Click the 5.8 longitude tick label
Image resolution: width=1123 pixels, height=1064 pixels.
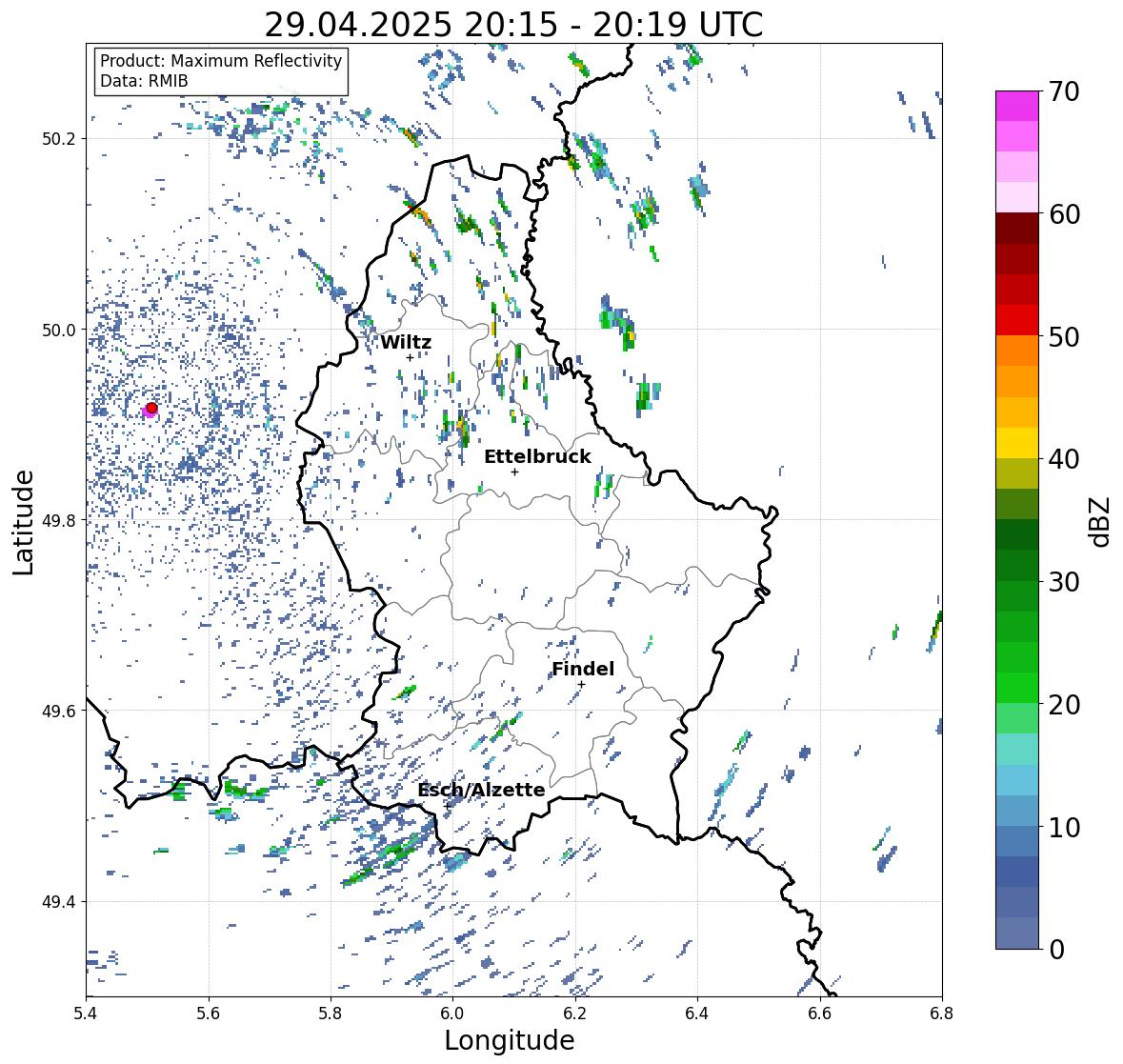click(331, 1014)
